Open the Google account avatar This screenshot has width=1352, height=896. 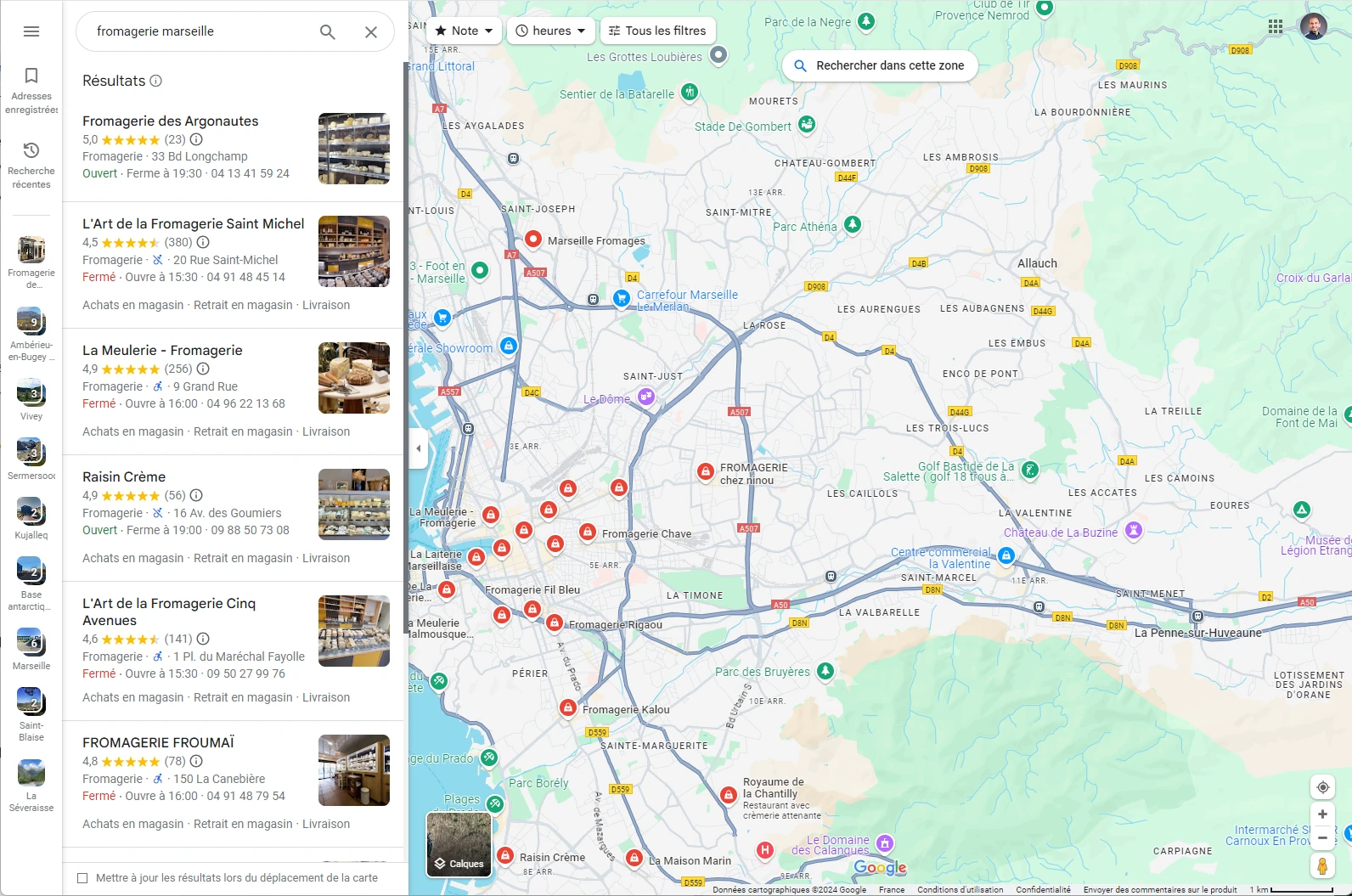pos(1314,26)
